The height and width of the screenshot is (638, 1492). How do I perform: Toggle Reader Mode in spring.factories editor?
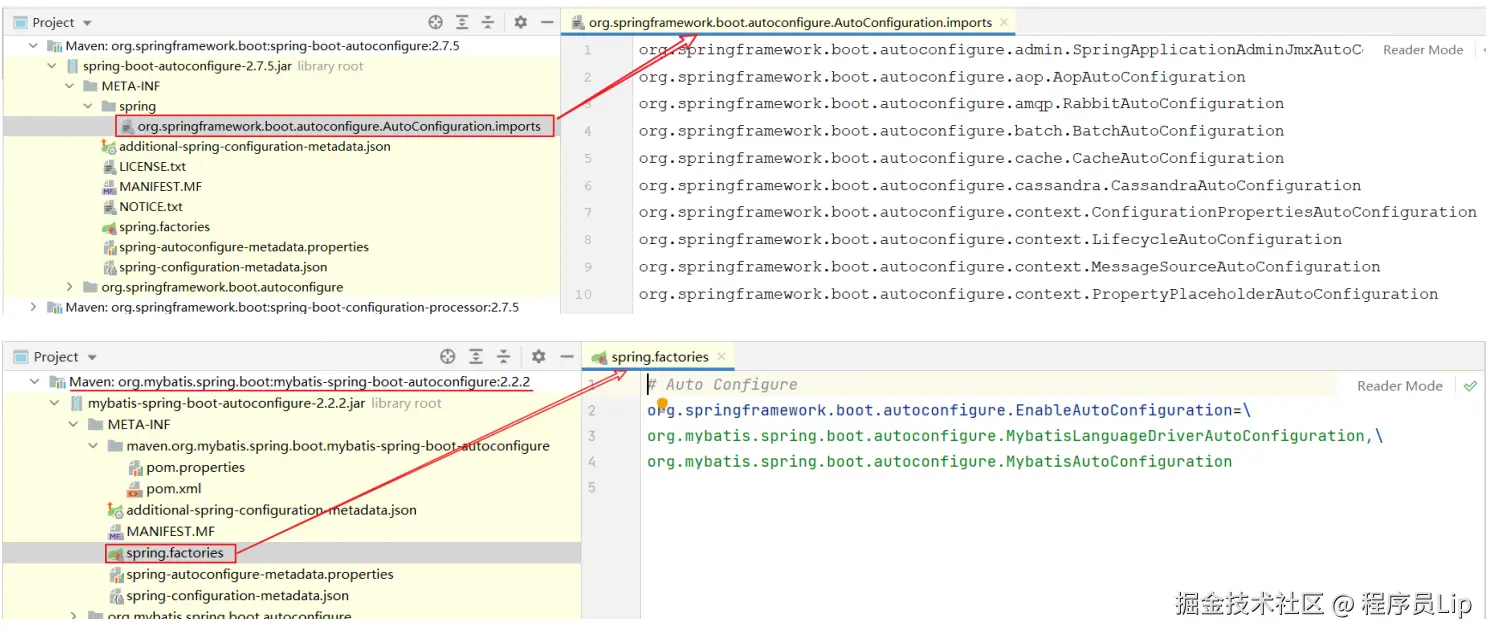coord(1399,385)
